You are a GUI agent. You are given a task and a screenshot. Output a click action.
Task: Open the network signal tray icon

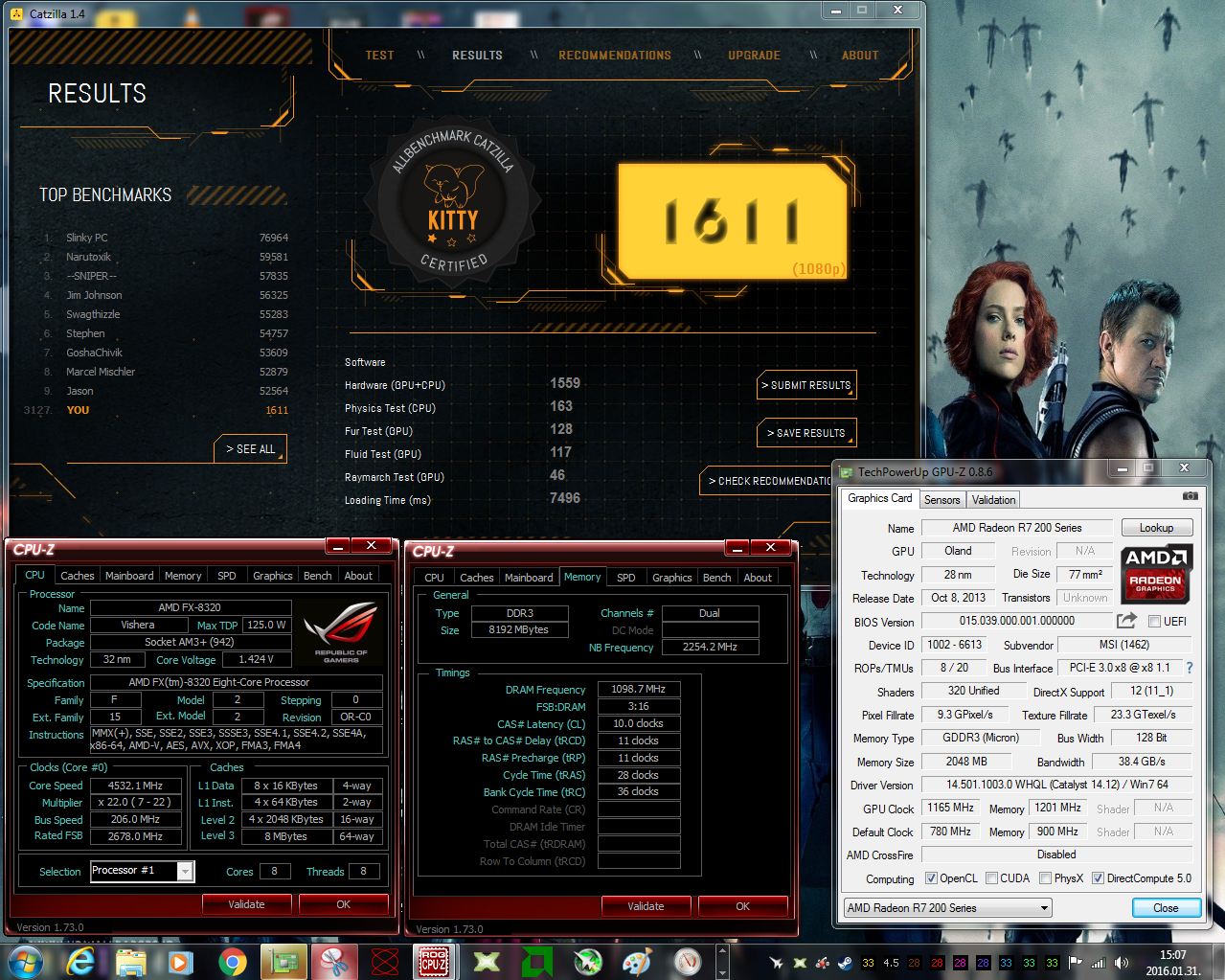(x=1099, y=963)
